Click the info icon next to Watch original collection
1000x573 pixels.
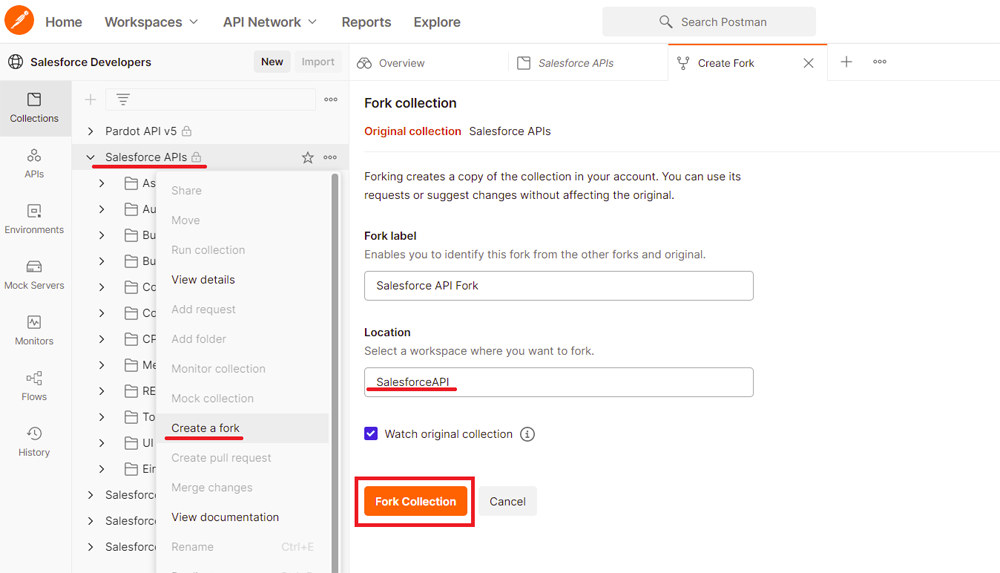click(527, 434)
